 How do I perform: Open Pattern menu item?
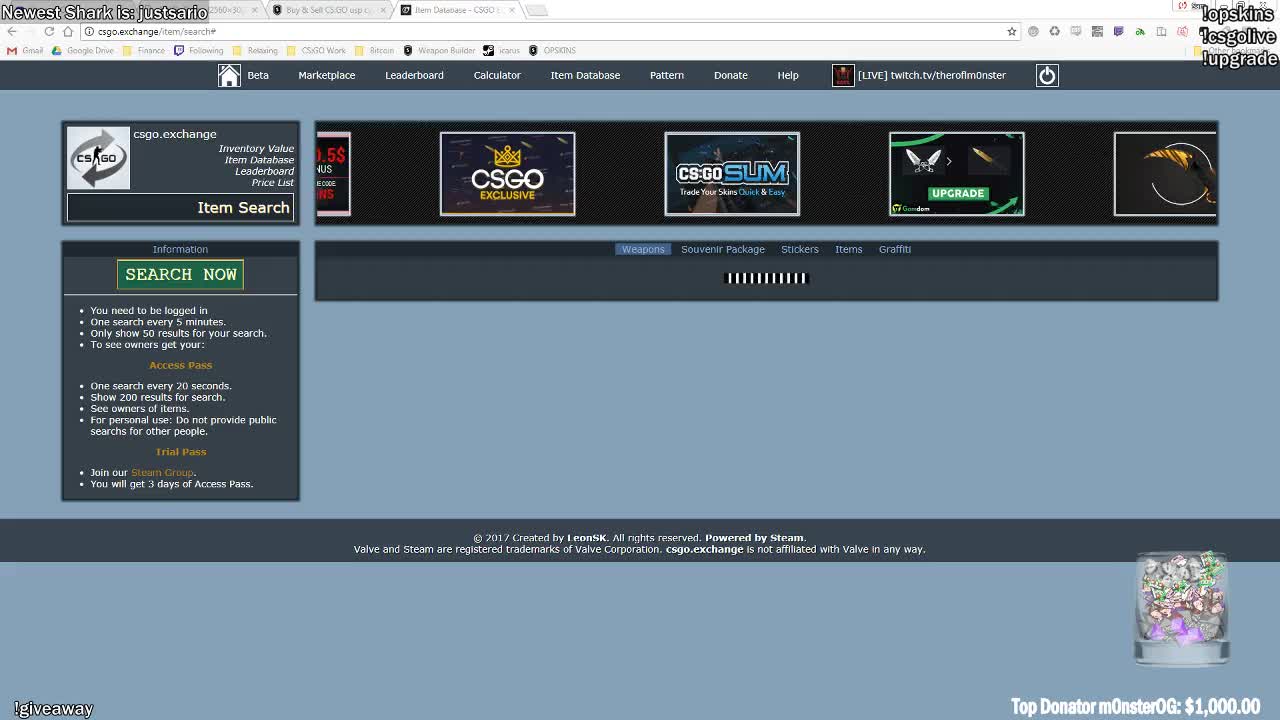click(666, 75)
